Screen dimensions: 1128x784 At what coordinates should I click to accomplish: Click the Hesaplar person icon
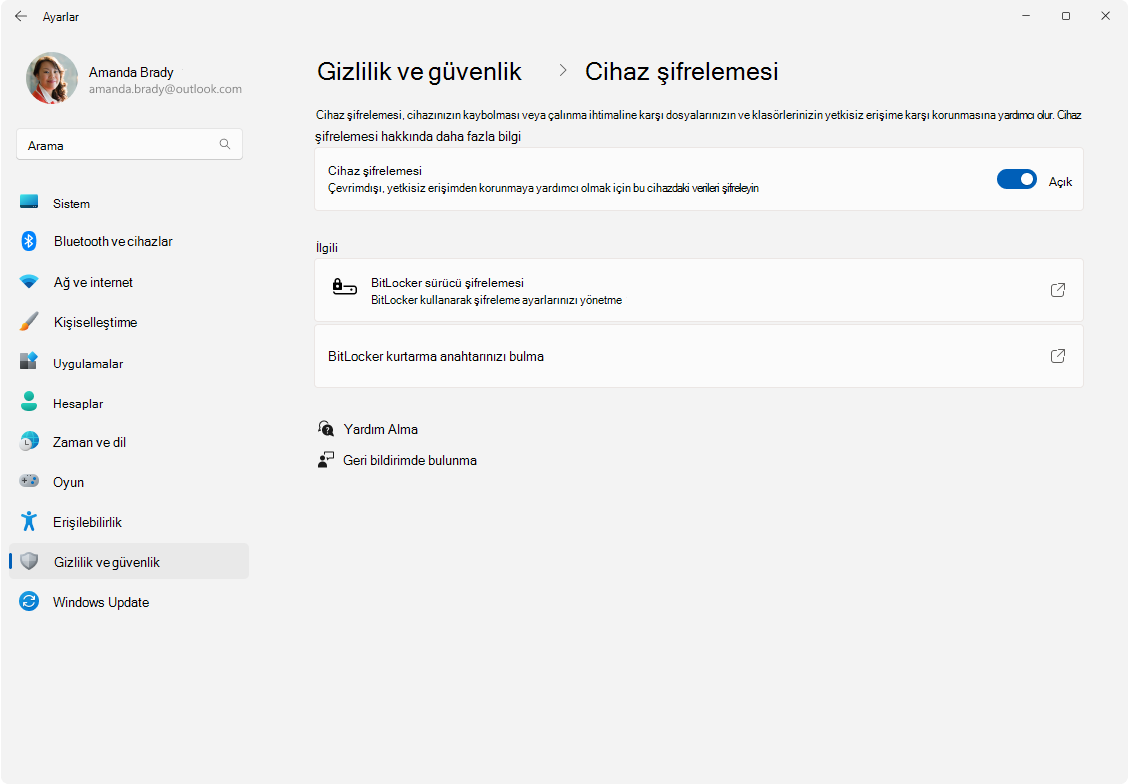click(29, 401)
